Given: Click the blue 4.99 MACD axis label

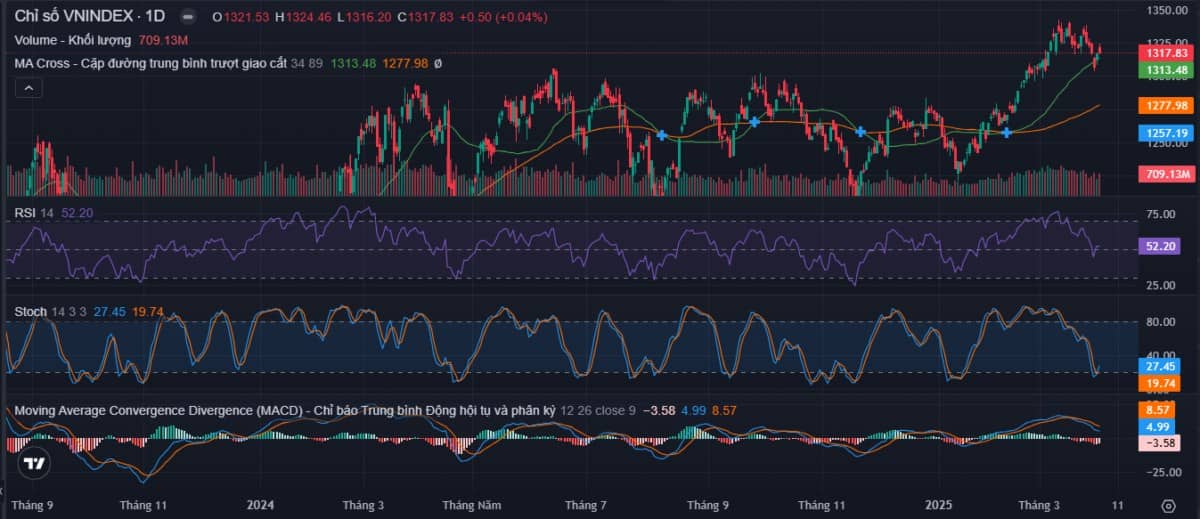Looking at the screenshot, I should 1157,426.
